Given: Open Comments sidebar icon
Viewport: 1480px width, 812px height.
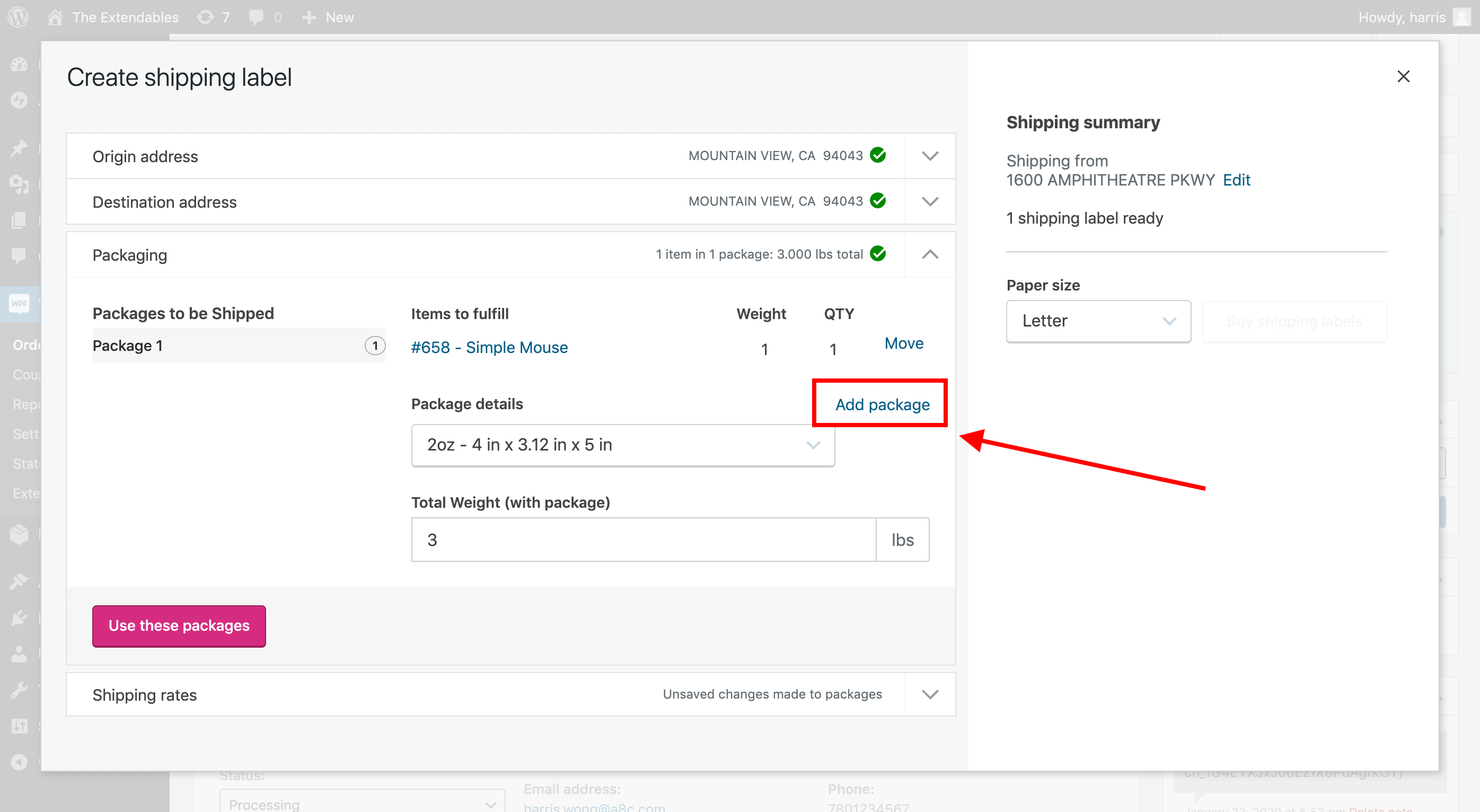Looking at the screenshot, I should pyautogui.click(x=19, y=255).
